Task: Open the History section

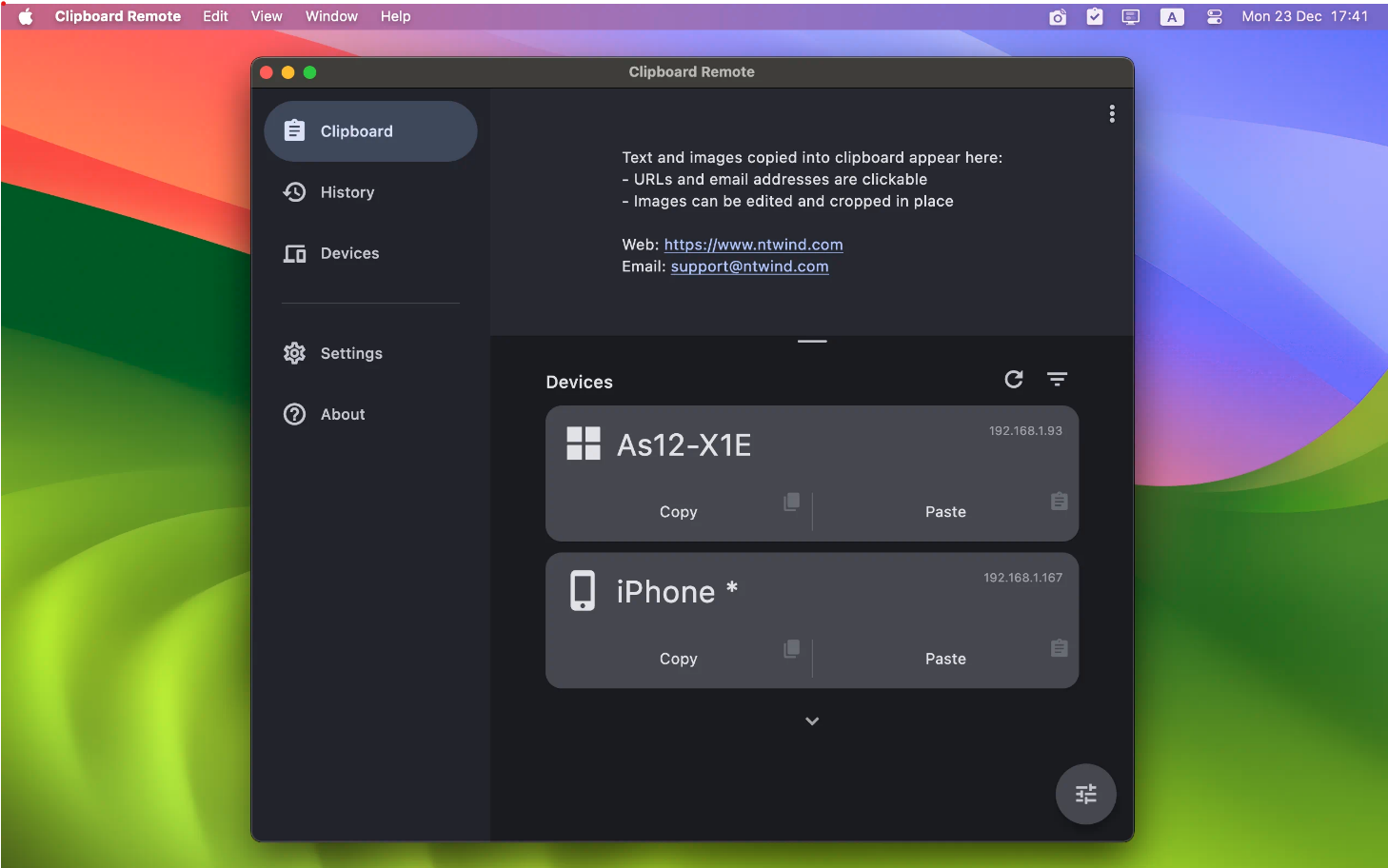Action: [x=370, y=192]
